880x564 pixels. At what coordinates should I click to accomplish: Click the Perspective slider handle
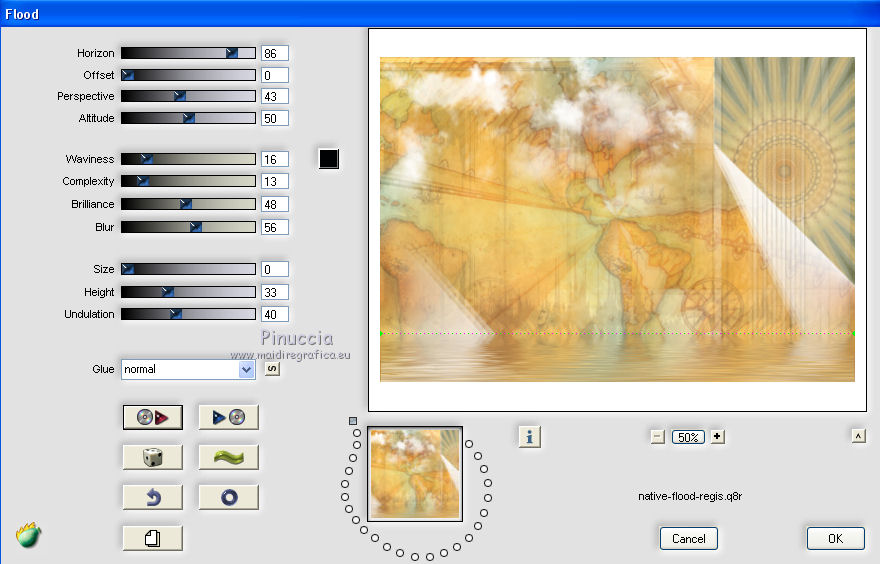pyautogui.click(x=180, y=96)
